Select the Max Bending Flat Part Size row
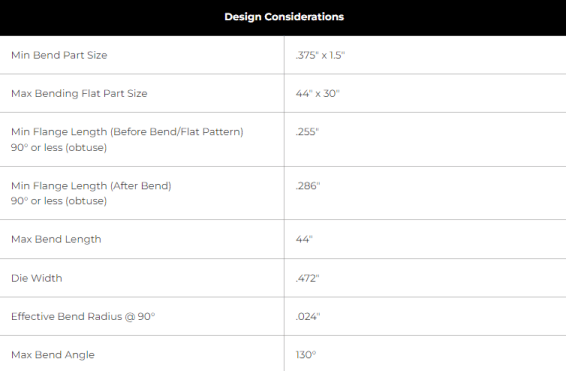This screenshot has width=566, height=371. point(283,93)
